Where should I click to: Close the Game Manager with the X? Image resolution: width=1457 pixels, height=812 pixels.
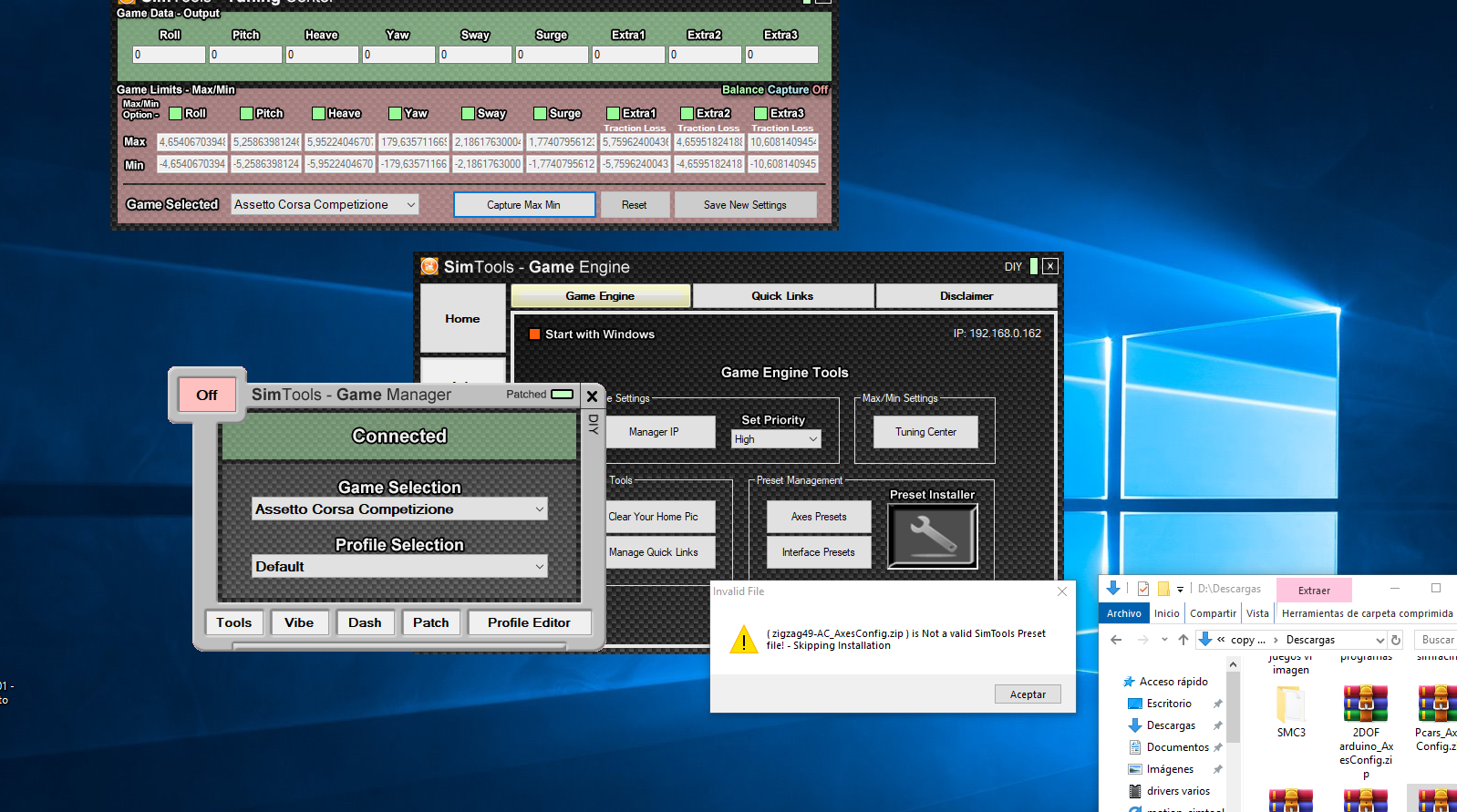coord(592,396)
